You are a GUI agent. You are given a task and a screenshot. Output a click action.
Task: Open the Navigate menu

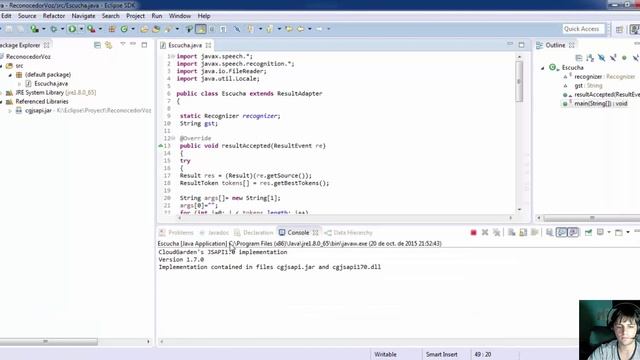83,16
